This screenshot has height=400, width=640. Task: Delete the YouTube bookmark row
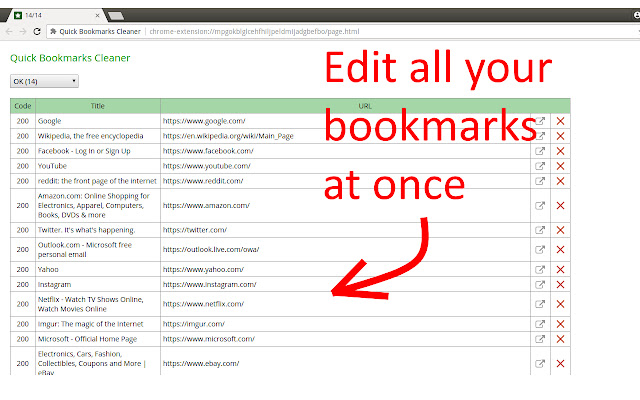[560, 166]
